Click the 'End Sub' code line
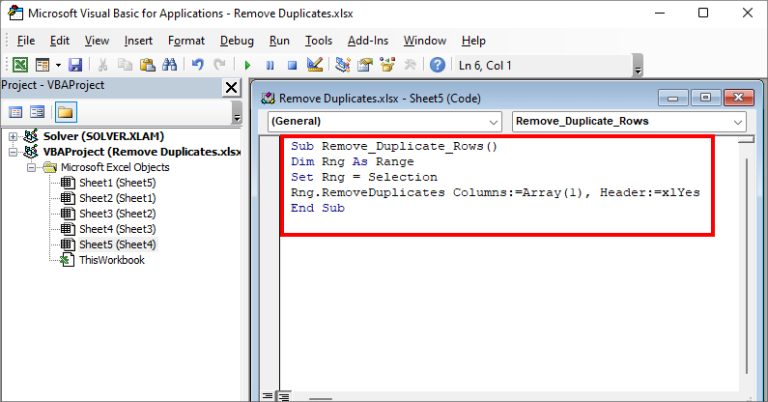 318,208
